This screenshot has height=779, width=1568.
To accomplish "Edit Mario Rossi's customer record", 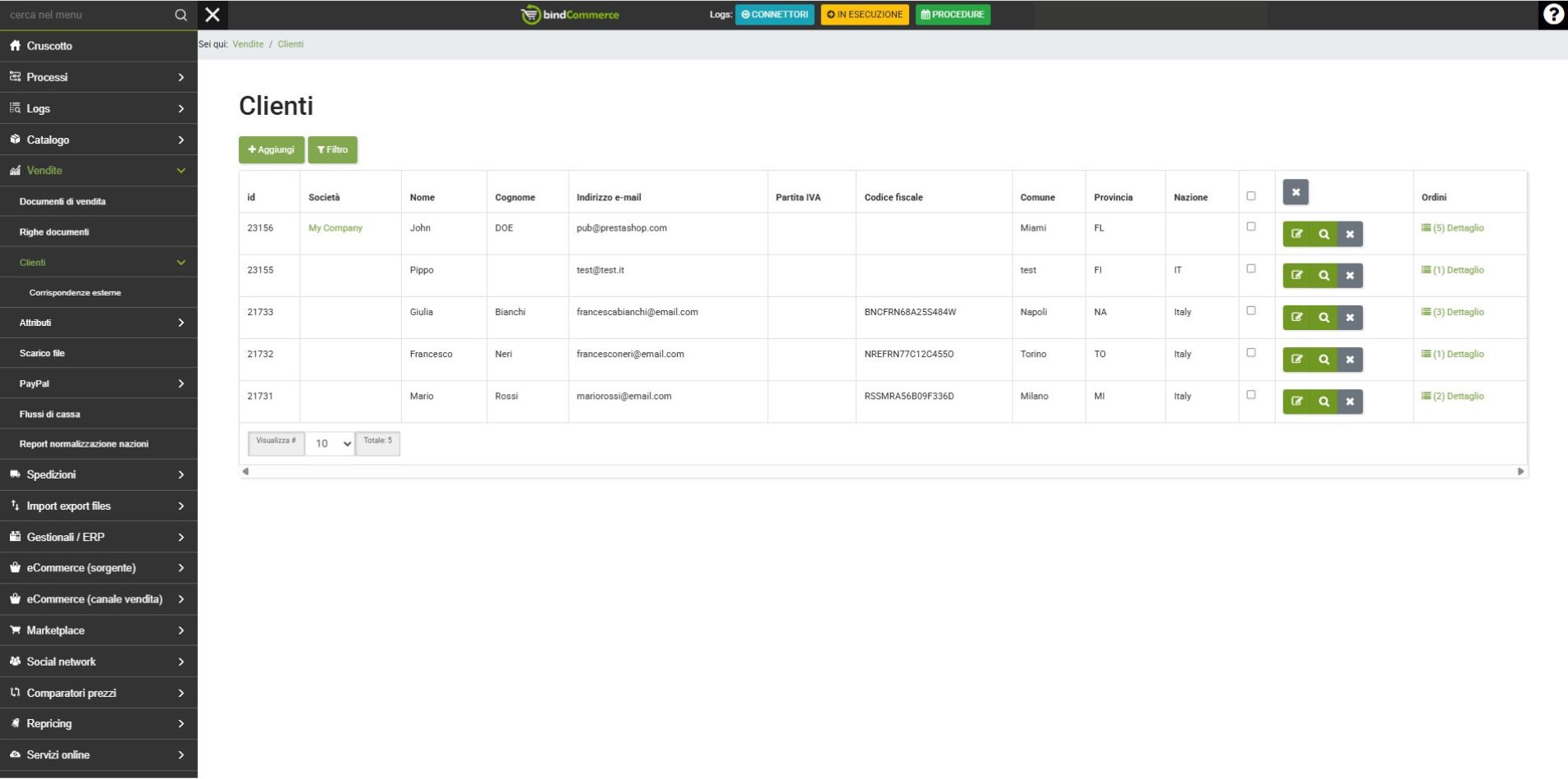I will tap(1296, 401).
